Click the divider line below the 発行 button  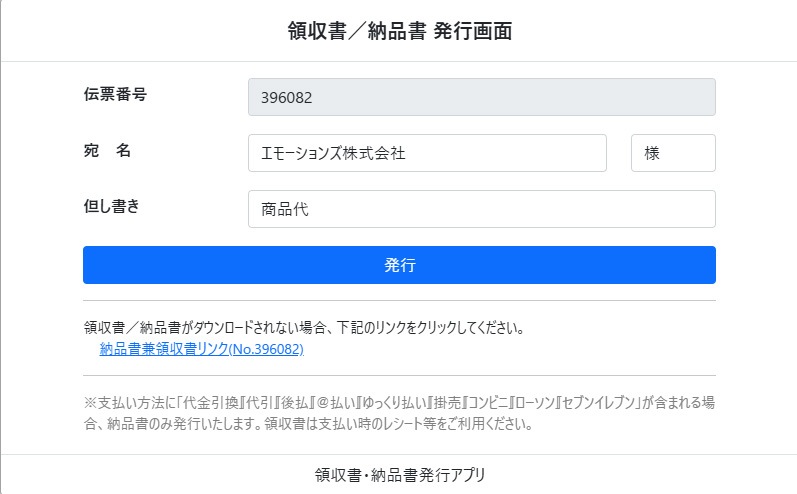(399, 300)
